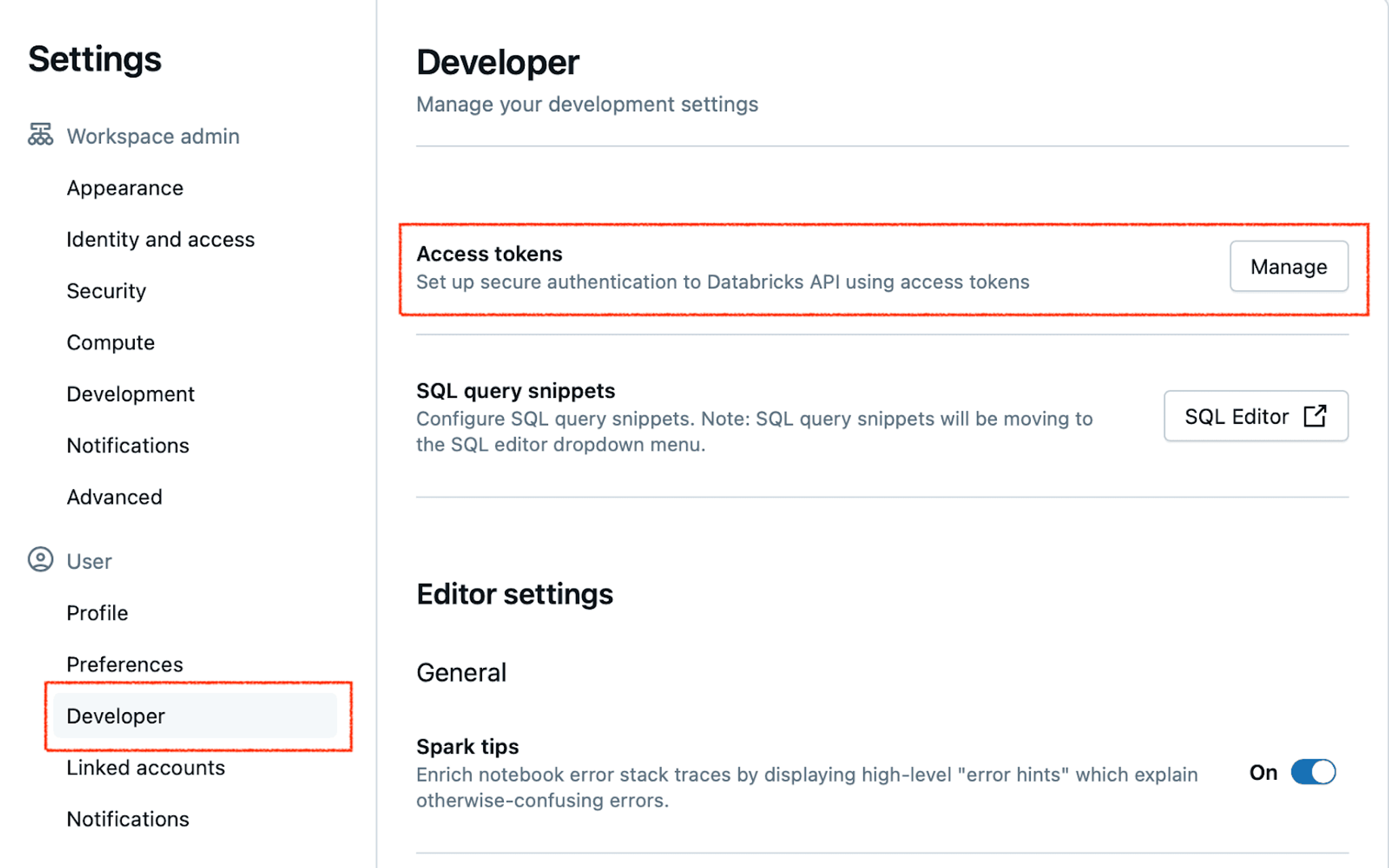Screen dimensions: 1389x868
Task: Open the SQL Editor button
Action: 1255,416
